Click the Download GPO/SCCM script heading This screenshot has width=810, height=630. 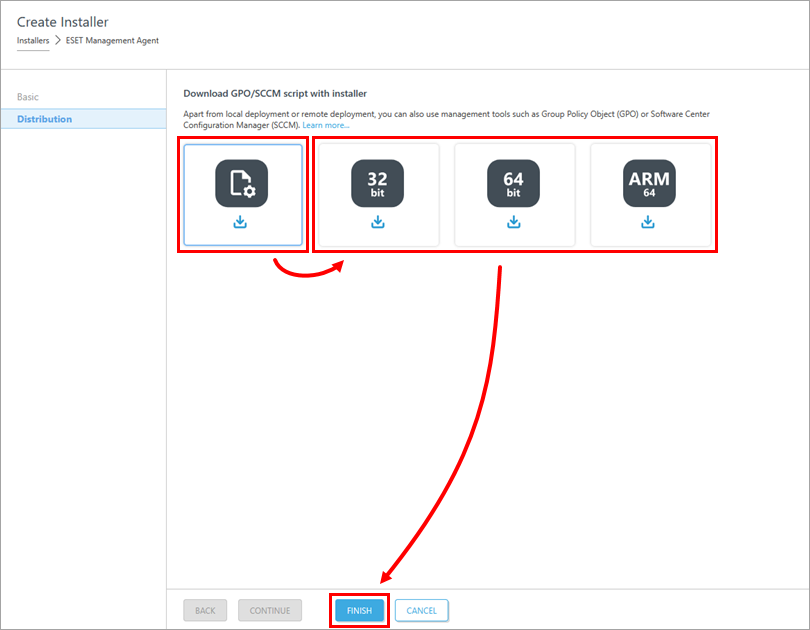coord(275,93)
